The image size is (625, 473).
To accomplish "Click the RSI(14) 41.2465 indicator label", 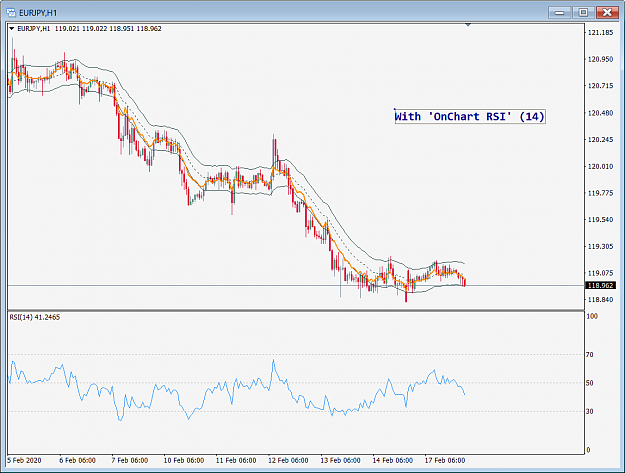I will [35, 317].
